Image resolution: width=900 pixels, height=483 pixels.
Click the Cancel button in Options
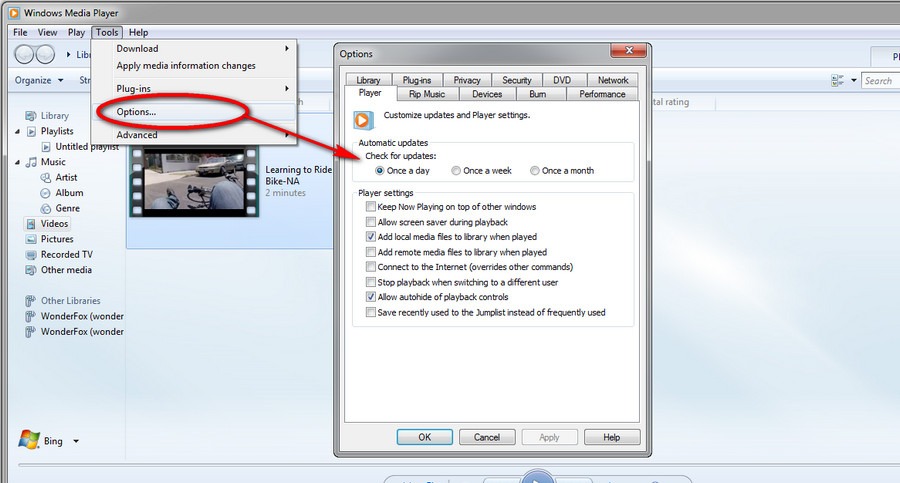click(x=487, y=437)
